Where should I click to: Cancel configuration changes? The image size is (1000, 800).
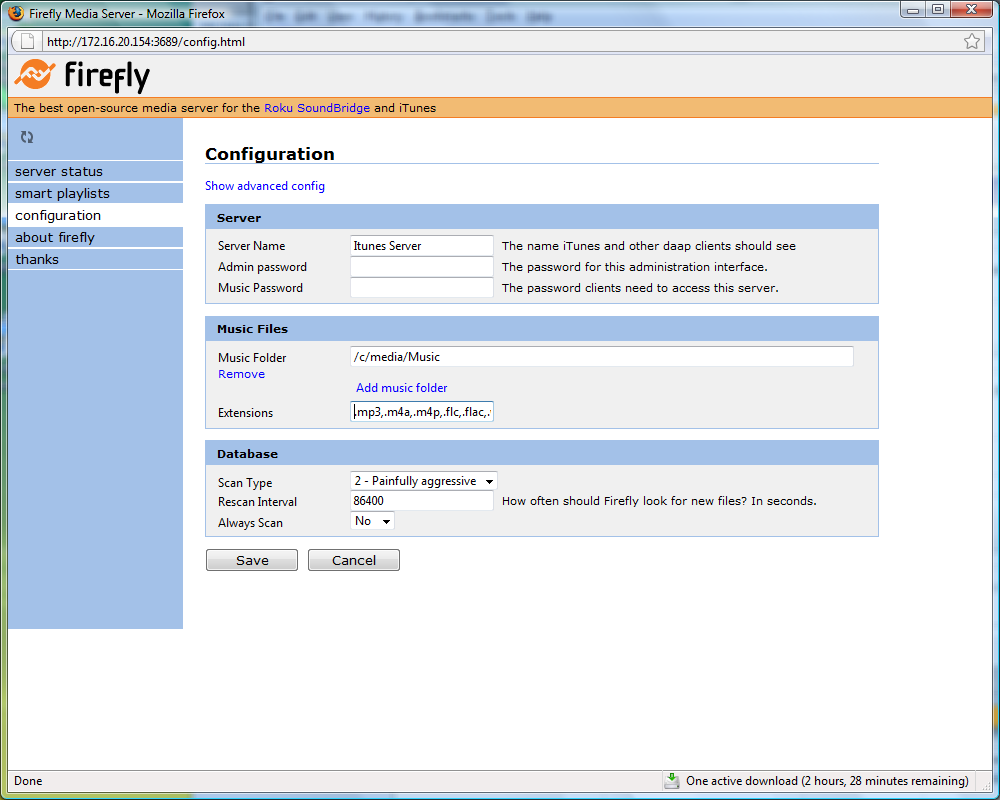tap(354, 560)
